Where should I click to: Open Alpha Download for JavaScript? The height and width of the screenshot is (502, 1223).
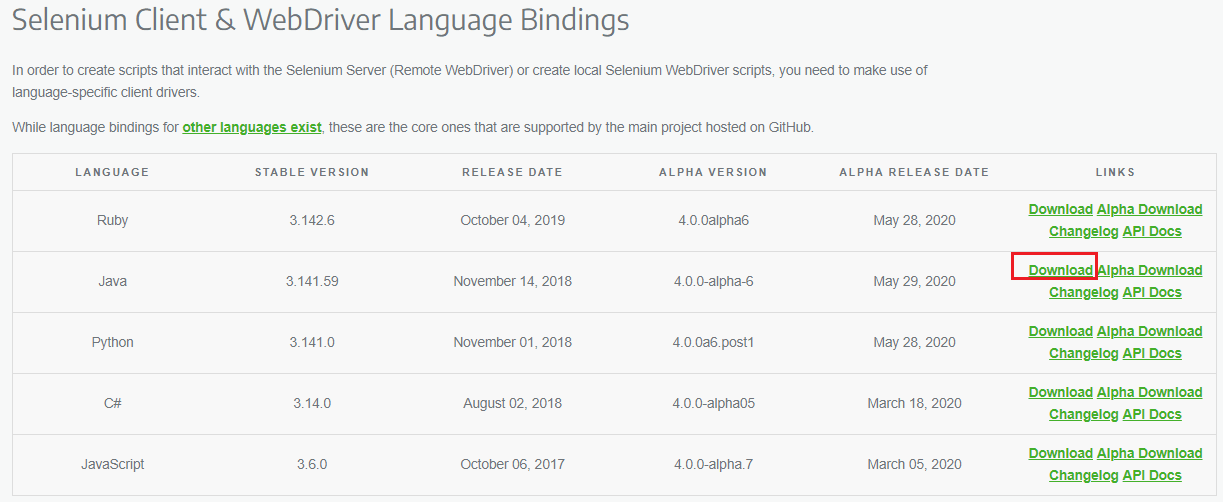[x=1149, y=453]
